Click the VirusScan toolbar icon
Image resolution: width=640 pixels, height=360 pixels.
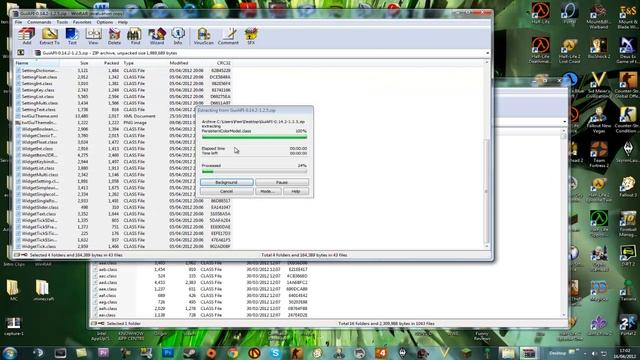pyautogui.click(x=204, y=36)
